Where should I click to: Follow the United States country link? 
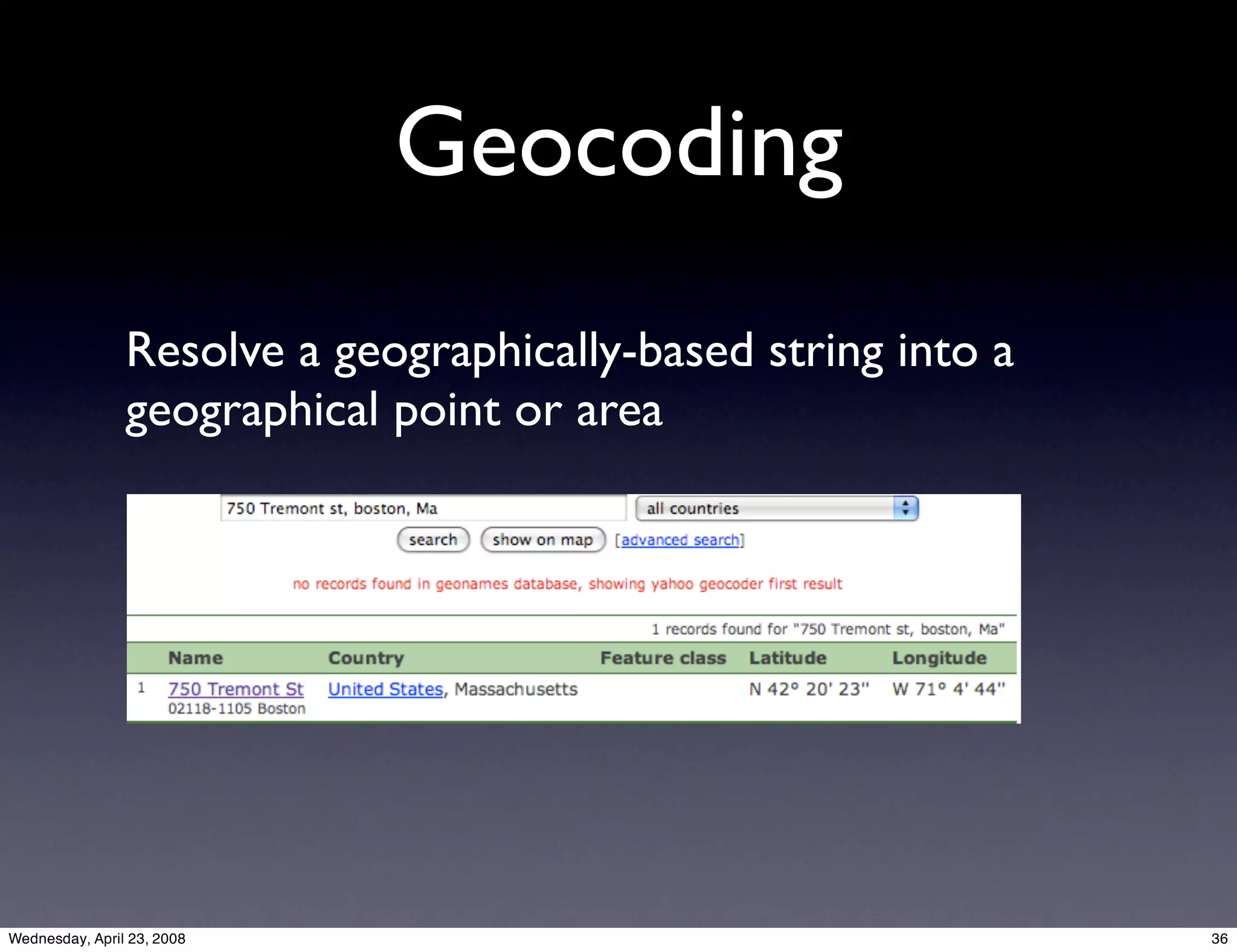pos(385,689)
